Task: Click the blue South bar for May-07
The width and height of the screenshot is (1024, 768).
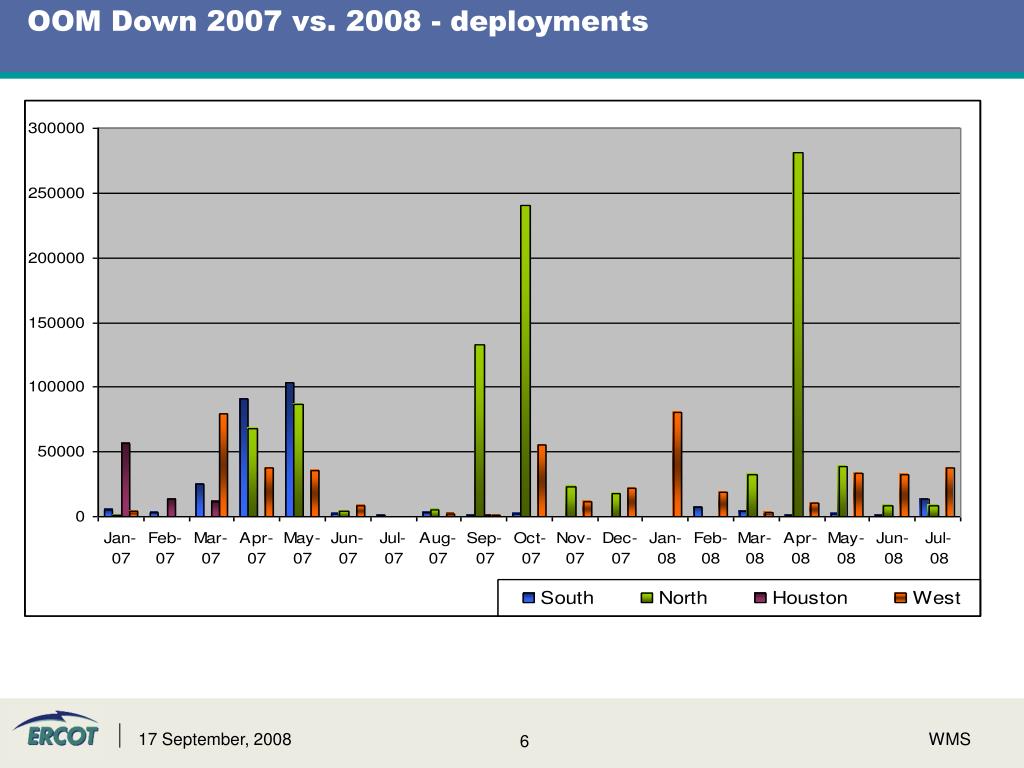Action: [289, 449]
